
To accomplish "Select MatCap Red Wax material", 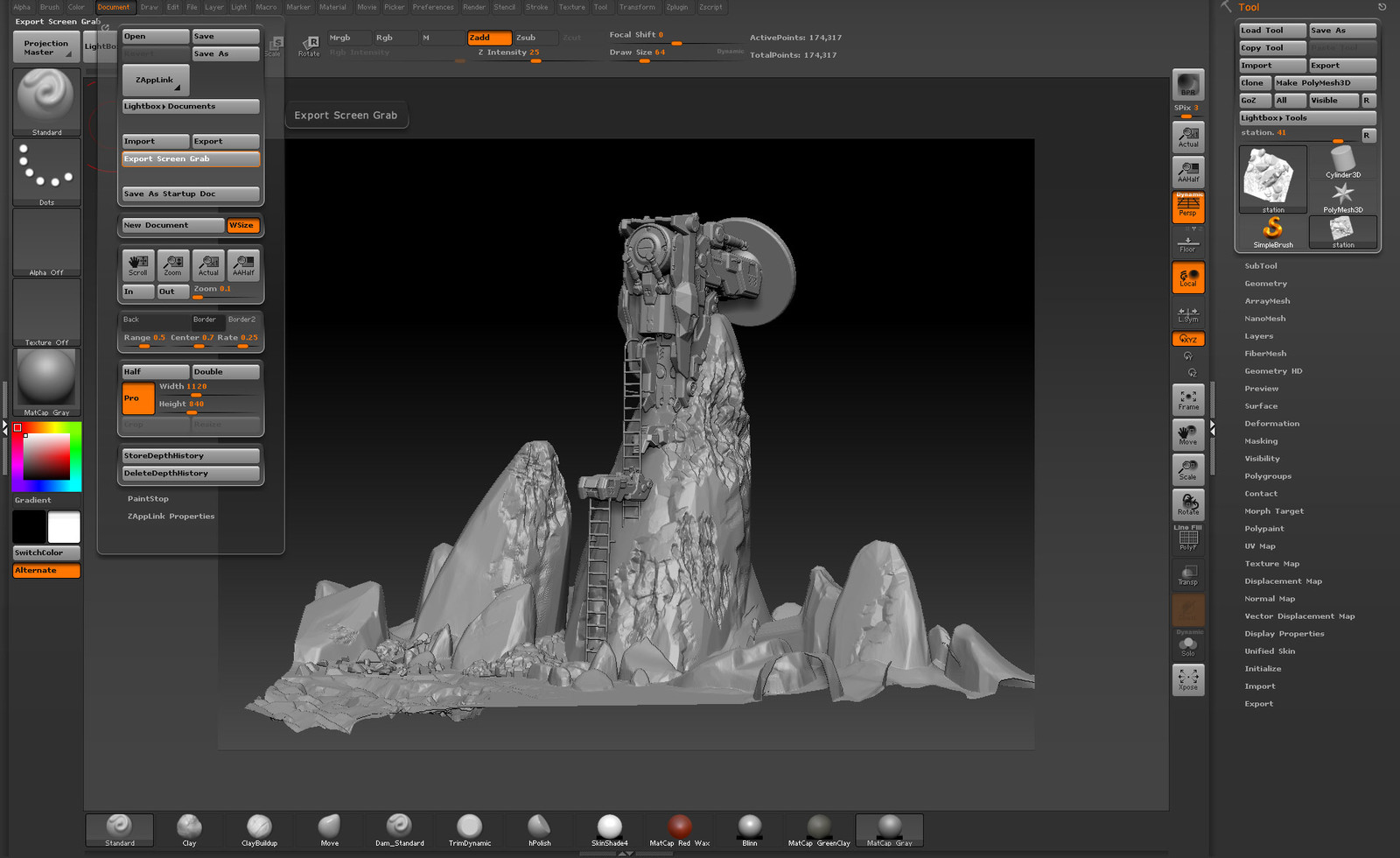I will (679, 830).
